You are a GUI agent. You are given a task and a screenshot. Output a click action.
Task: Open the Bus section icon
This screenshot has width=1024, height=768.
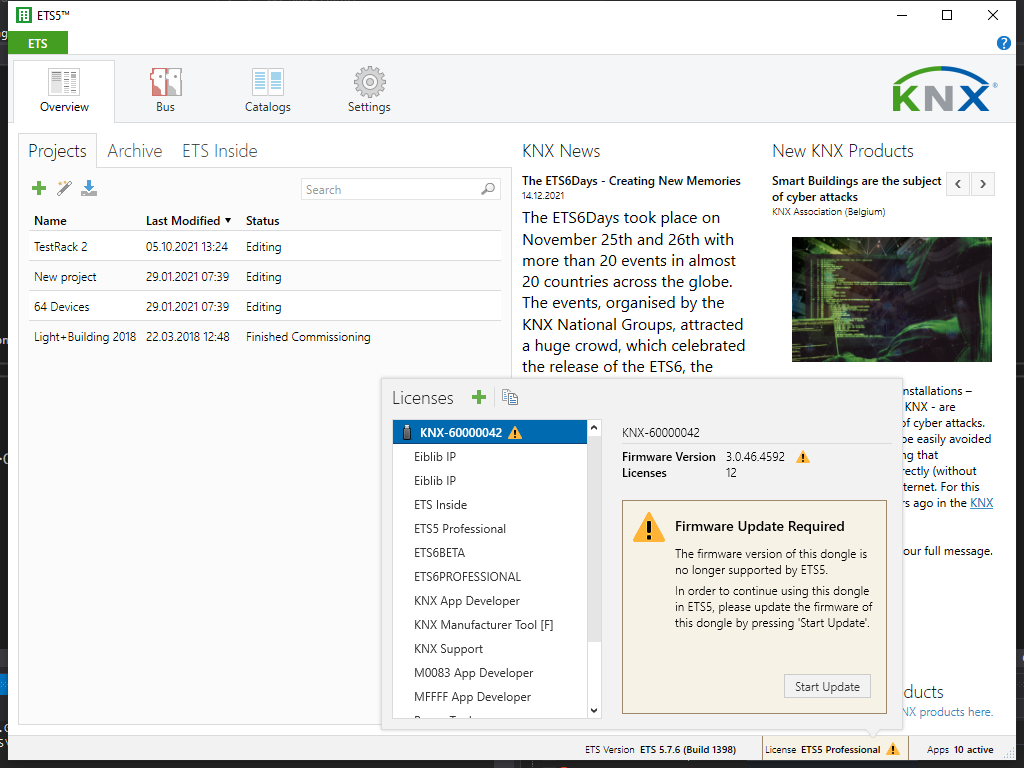coord(165,82)
